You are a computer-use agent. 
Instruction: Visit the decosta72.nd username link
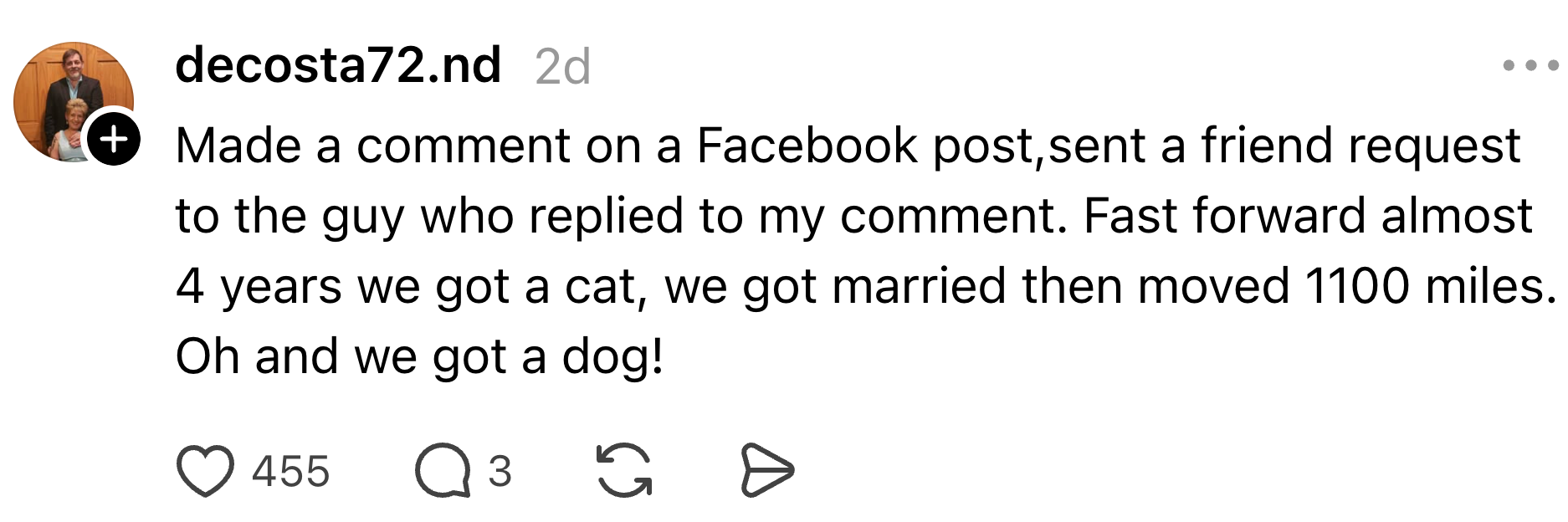pyautogui.click(x=338, y=65)
